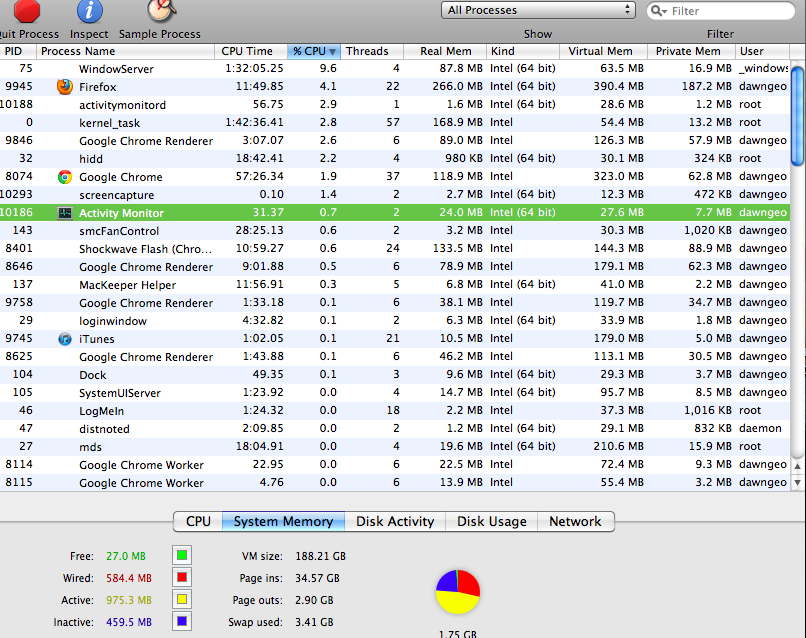Sort by User column header
Viewport: 806px width, 638px height.
point(762,51)
